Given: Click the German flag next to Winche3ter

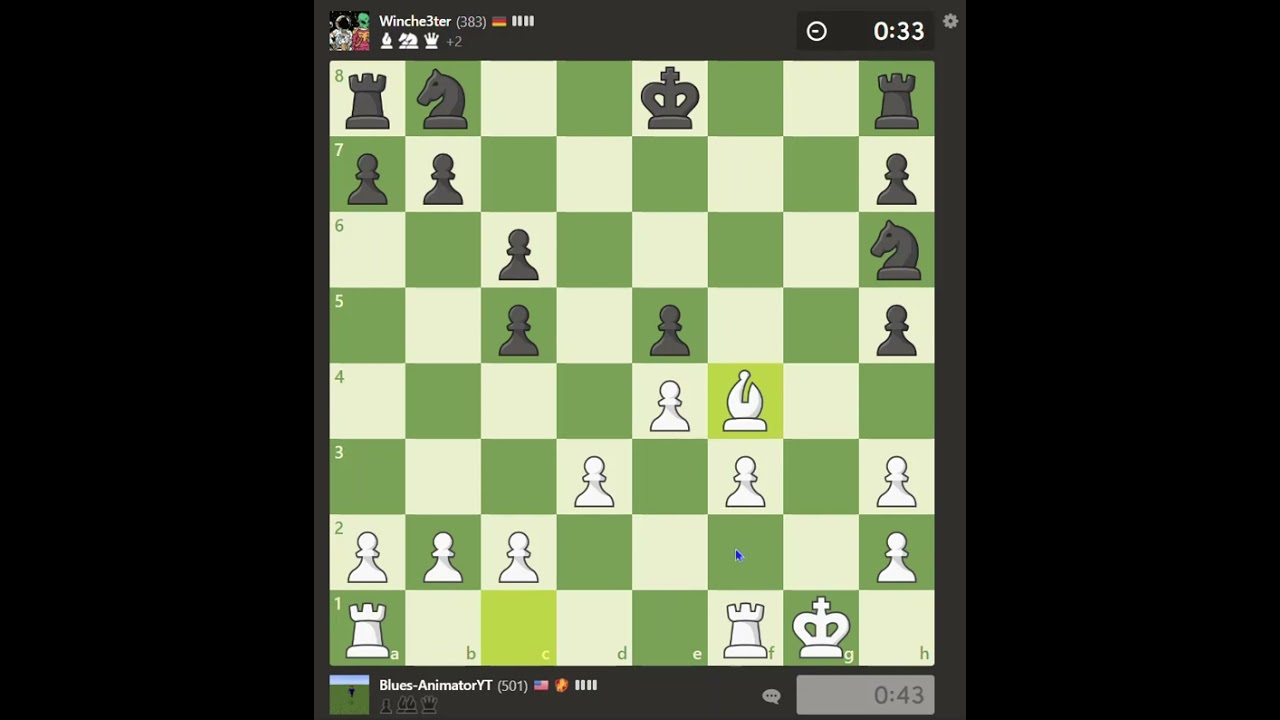Looking at the screenshot, I should click(x=498, y=21).
